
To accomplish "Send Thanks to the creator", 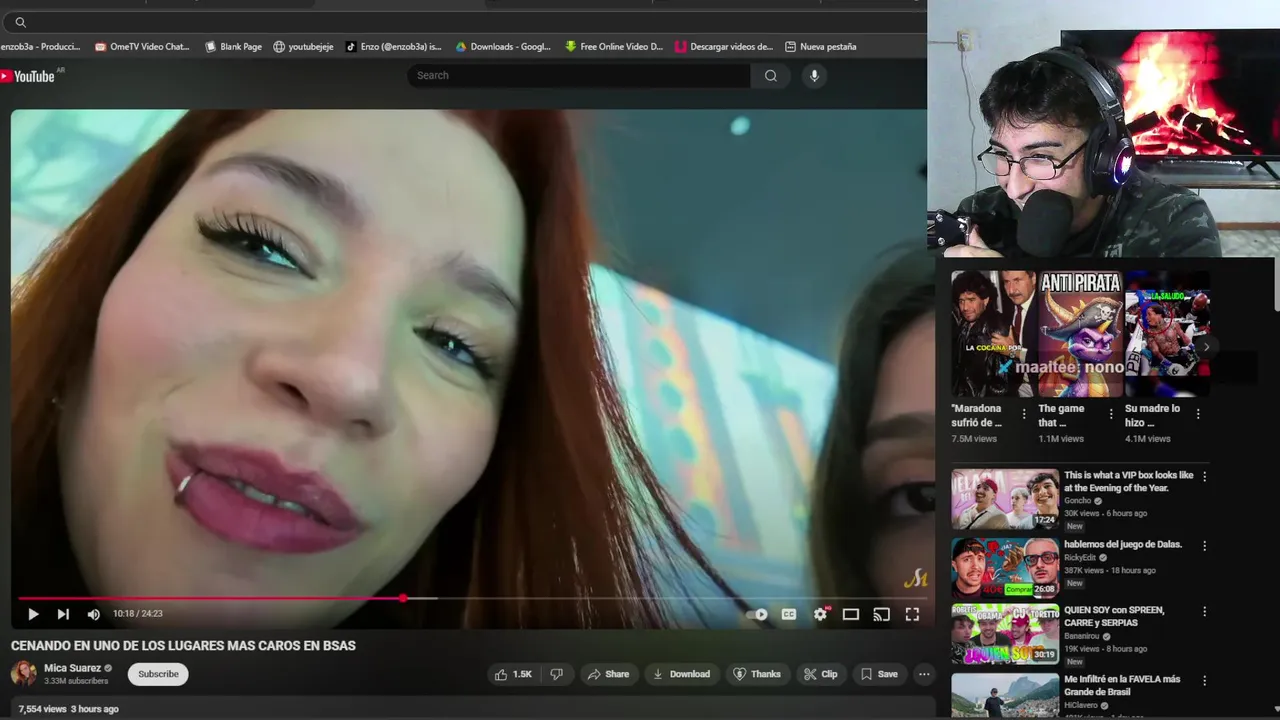I will click(x=757, y=674).
